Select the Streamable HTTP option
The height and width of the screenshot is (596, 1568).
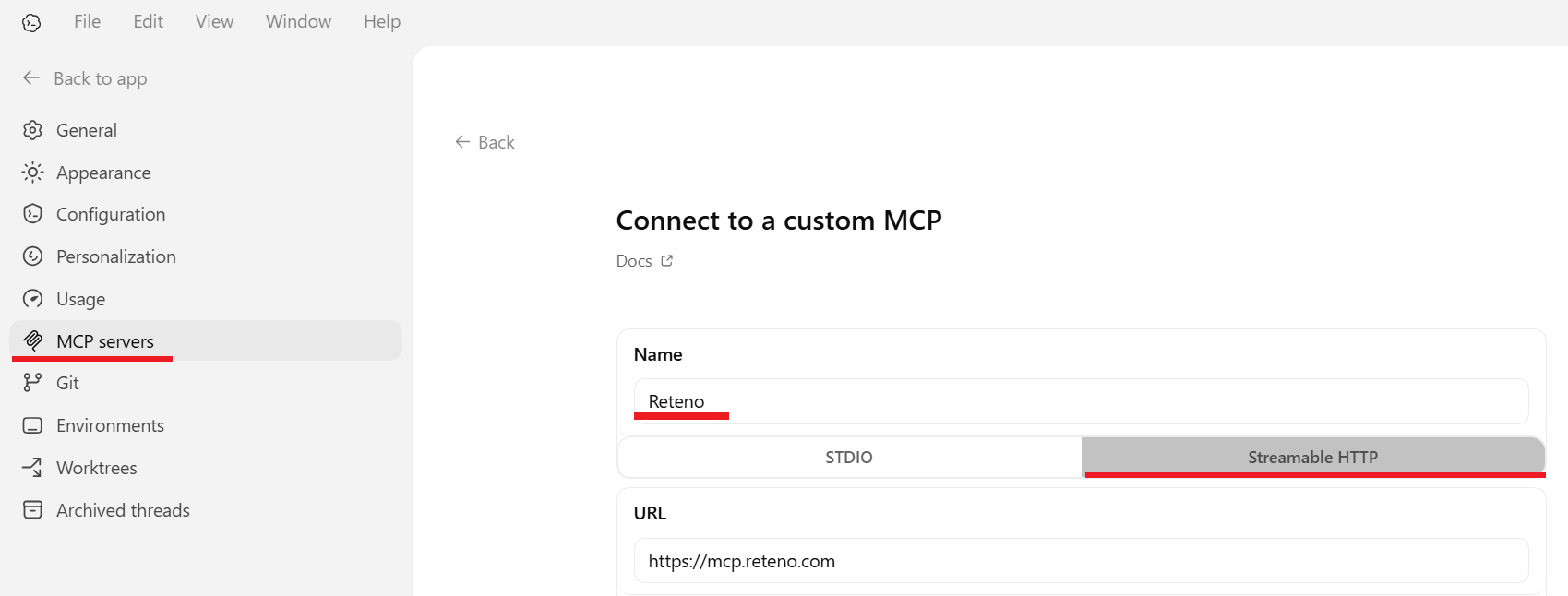1312,458
